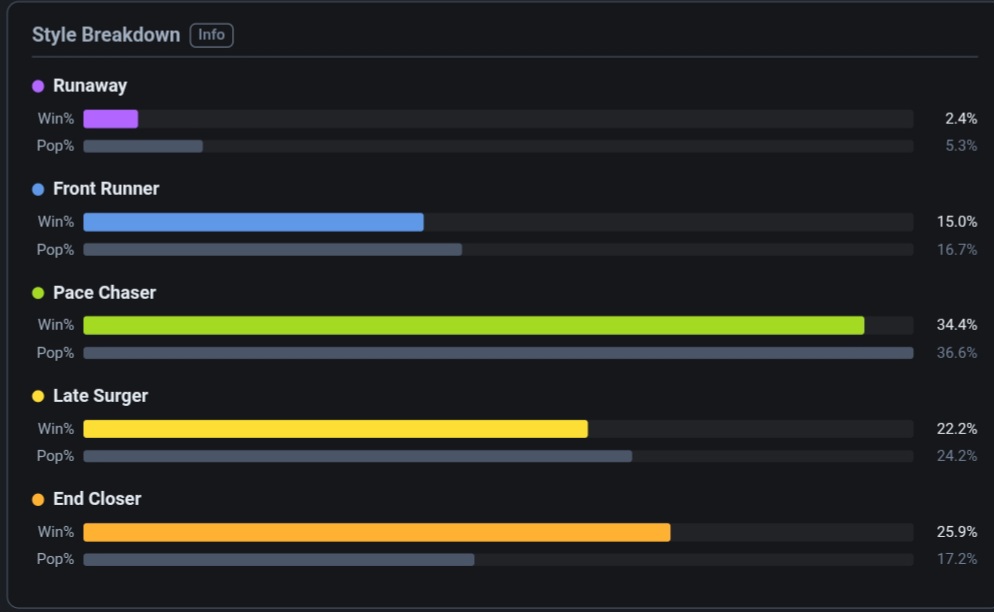The image size is (994, 612).
Task: Click the Style Breakdown heading
Action: coord(106,35)
